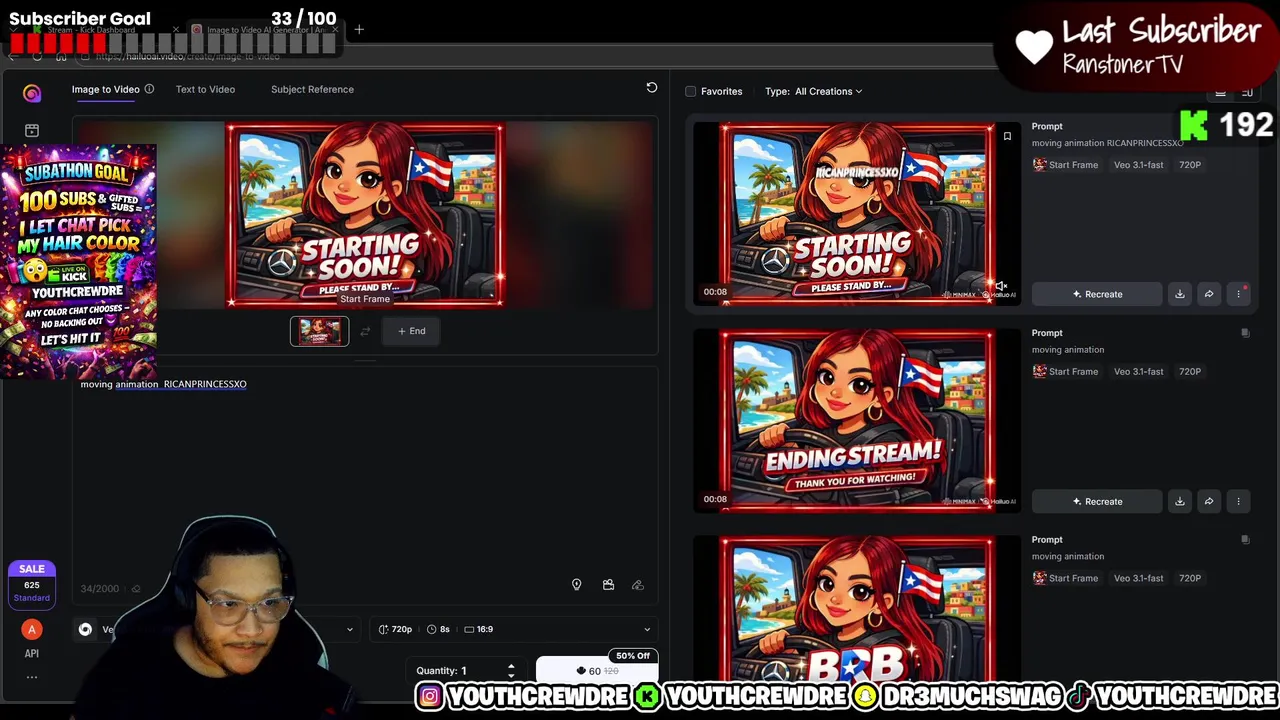Download the ENDING STREAM video

1179,501
